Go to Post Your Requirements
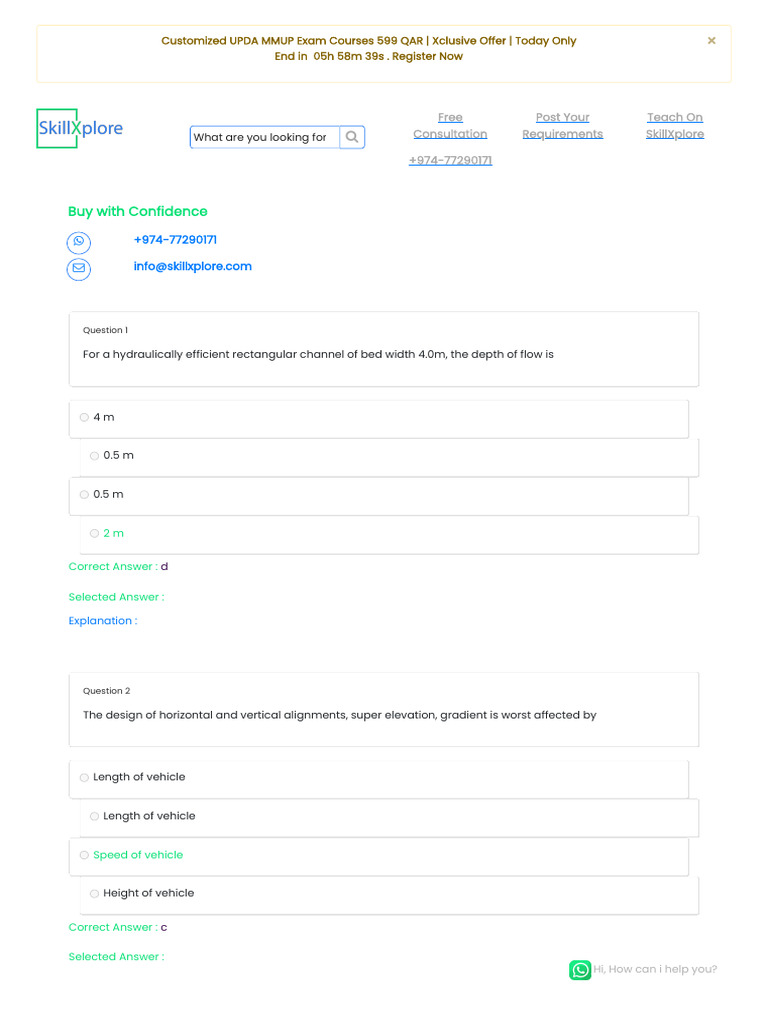Image resolution: width=768 pixels, height=1024 pixels. tap(562, 126)
